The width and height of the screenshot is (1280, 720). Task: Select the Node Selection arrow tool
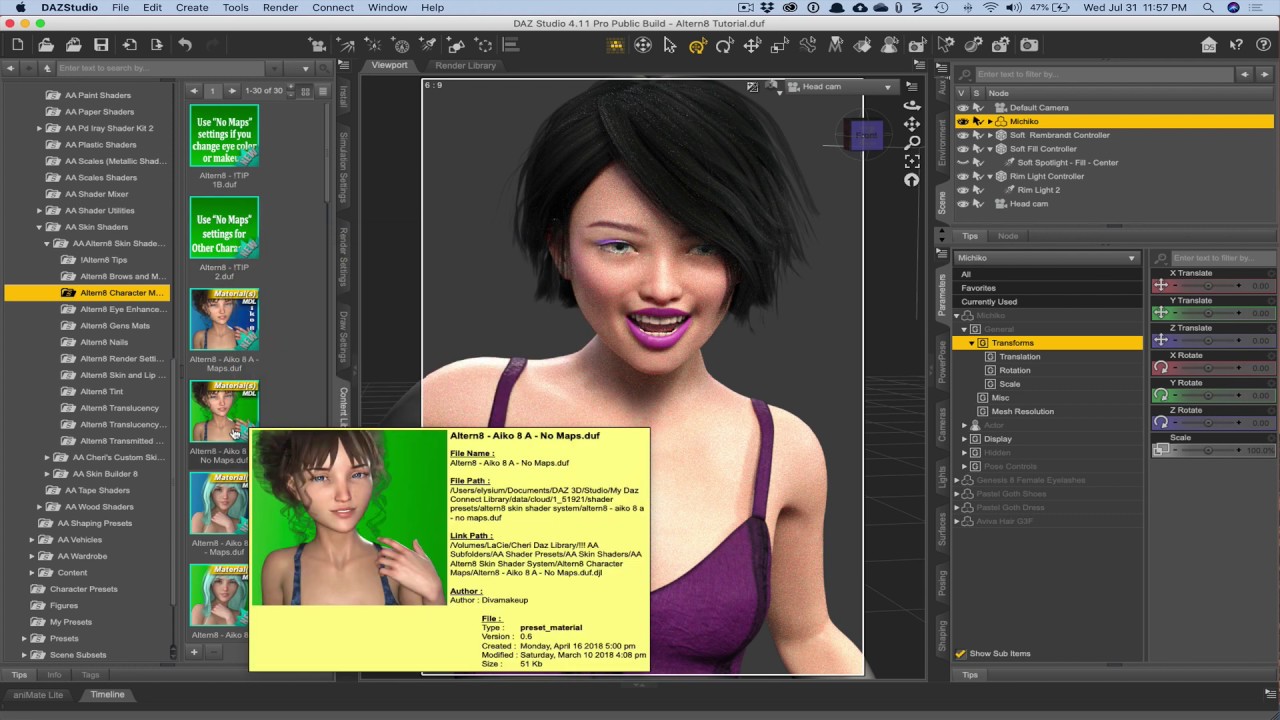(670, 45)
